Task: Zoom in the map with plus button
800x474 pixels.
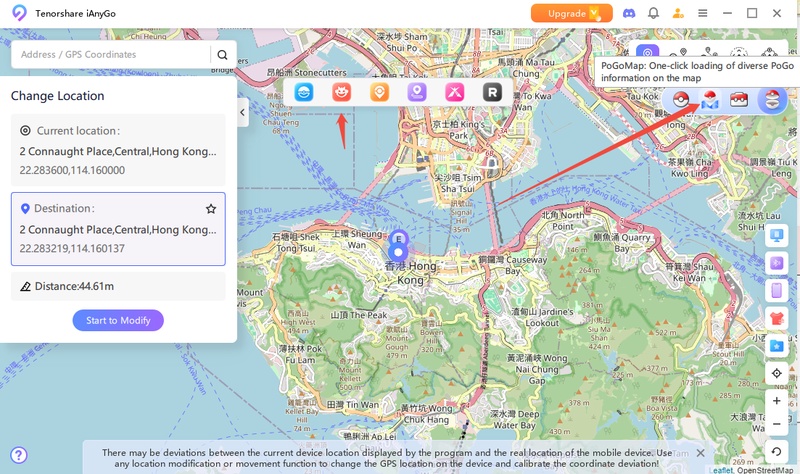Action: click(x=777, y=400)
